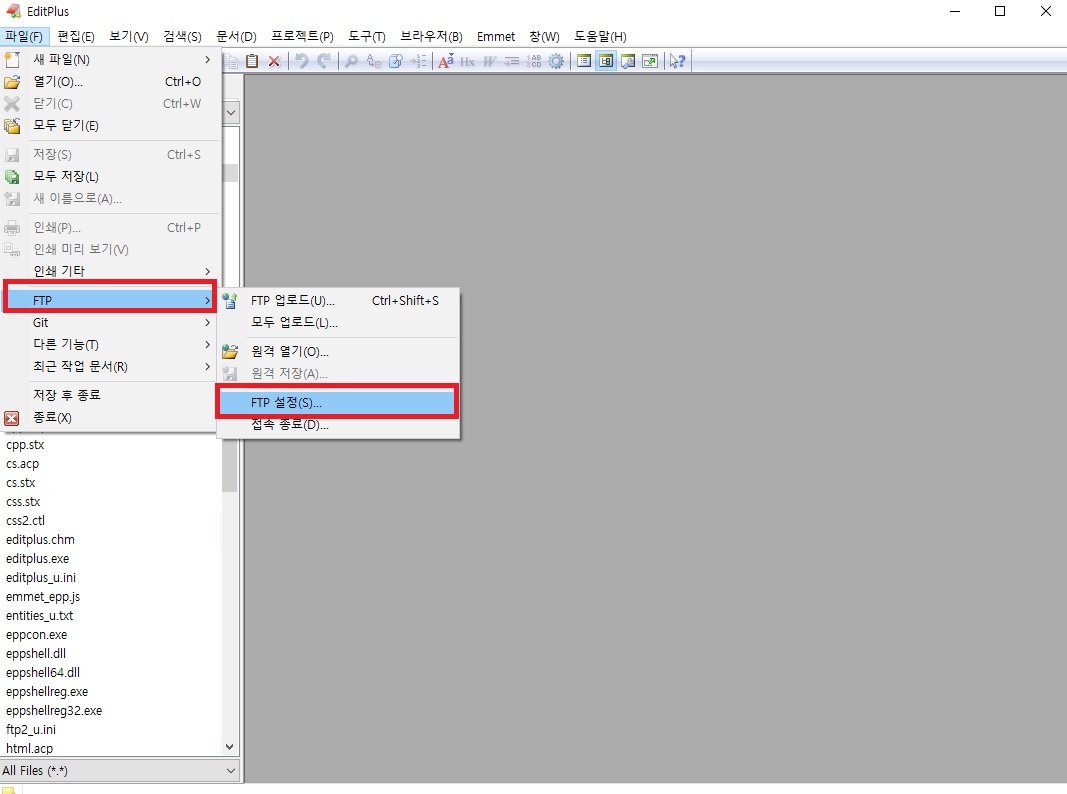This screenshot has width=1067, height=794.
Task: Click the Undo arrow toolbar icon
Action: pyautogui.click(x=301, y=61)
